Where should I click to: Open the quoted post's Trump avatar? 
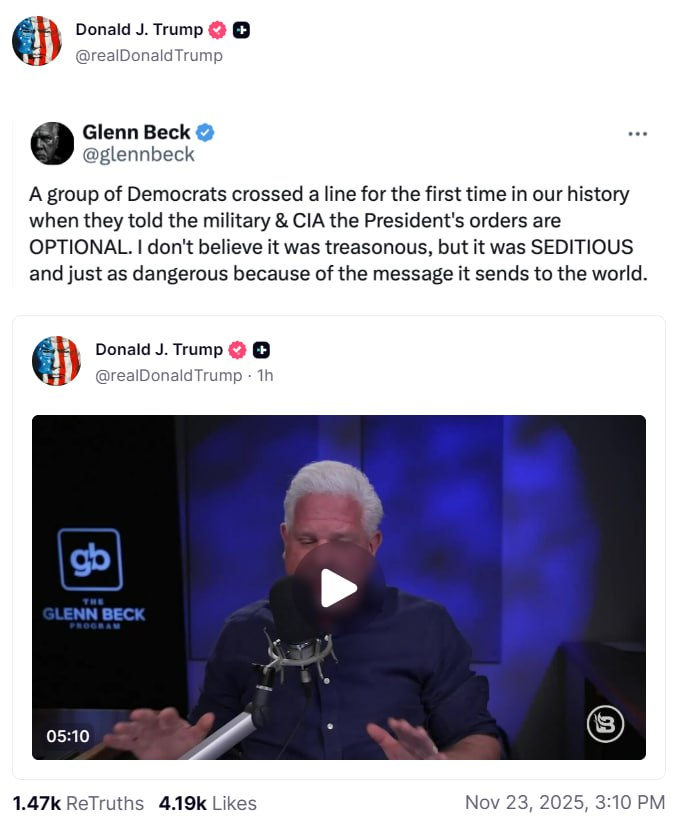pyautogui.click(x=56, y=360)
